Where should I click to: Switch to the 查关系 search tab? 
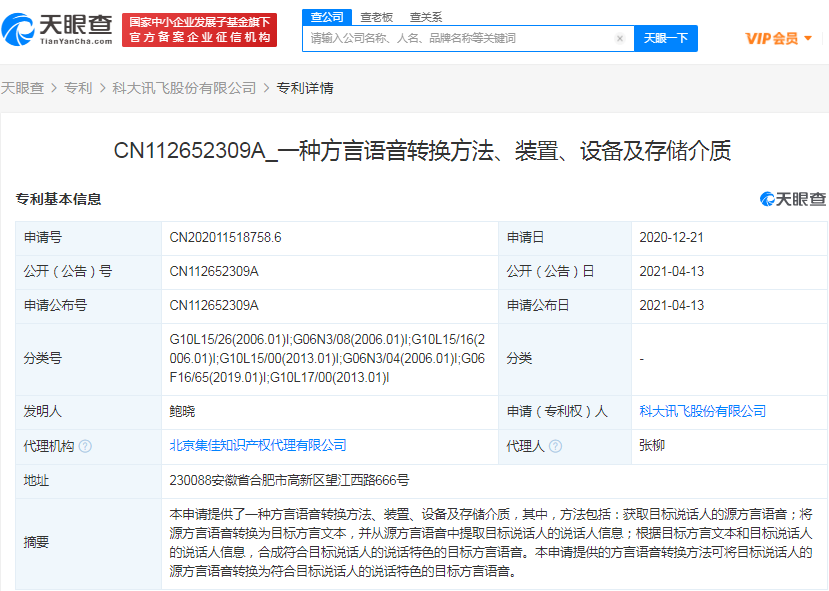(426, 17)
